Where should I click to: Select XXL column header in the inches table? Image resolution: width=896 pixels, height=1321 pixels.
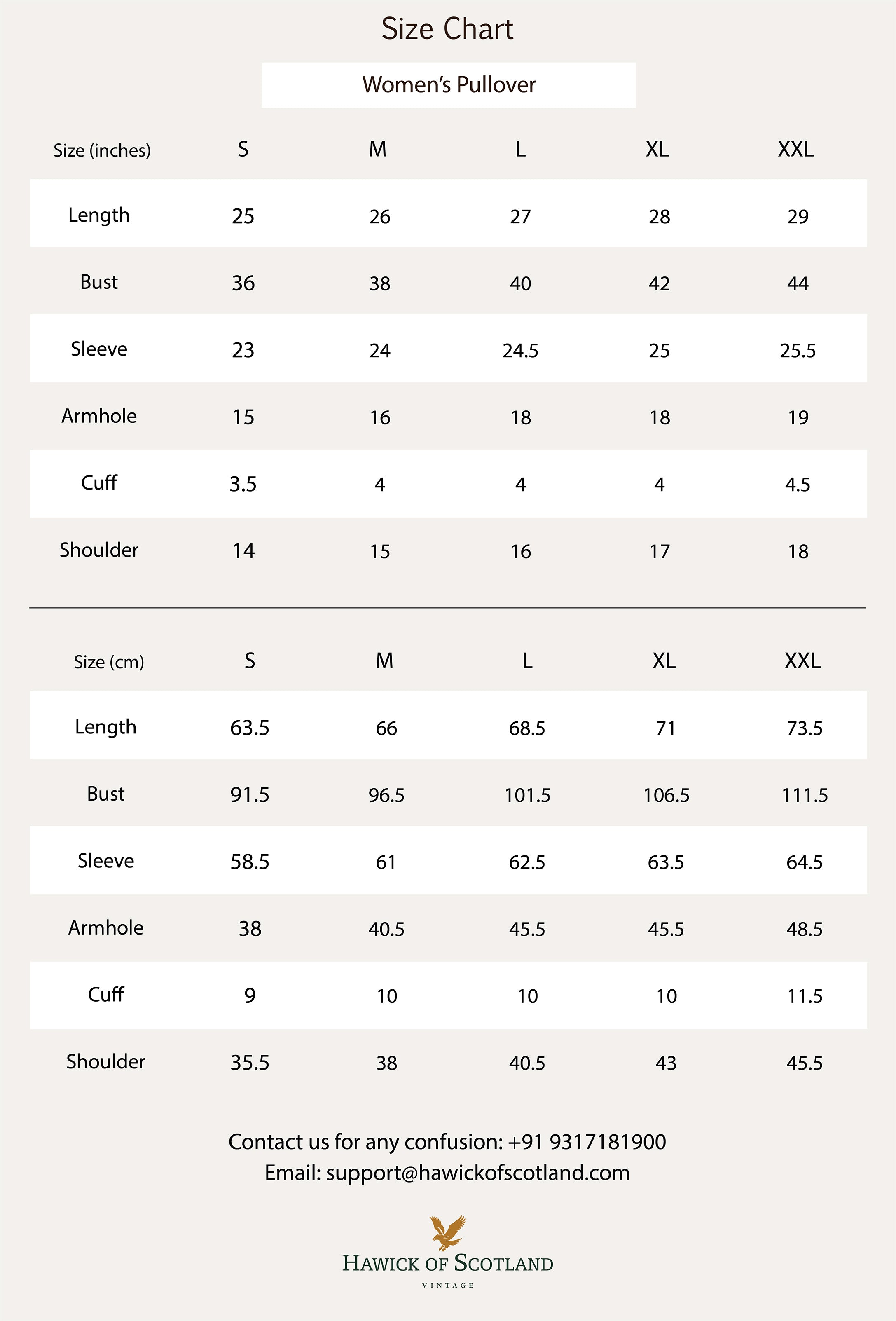[x=795, y=150]
